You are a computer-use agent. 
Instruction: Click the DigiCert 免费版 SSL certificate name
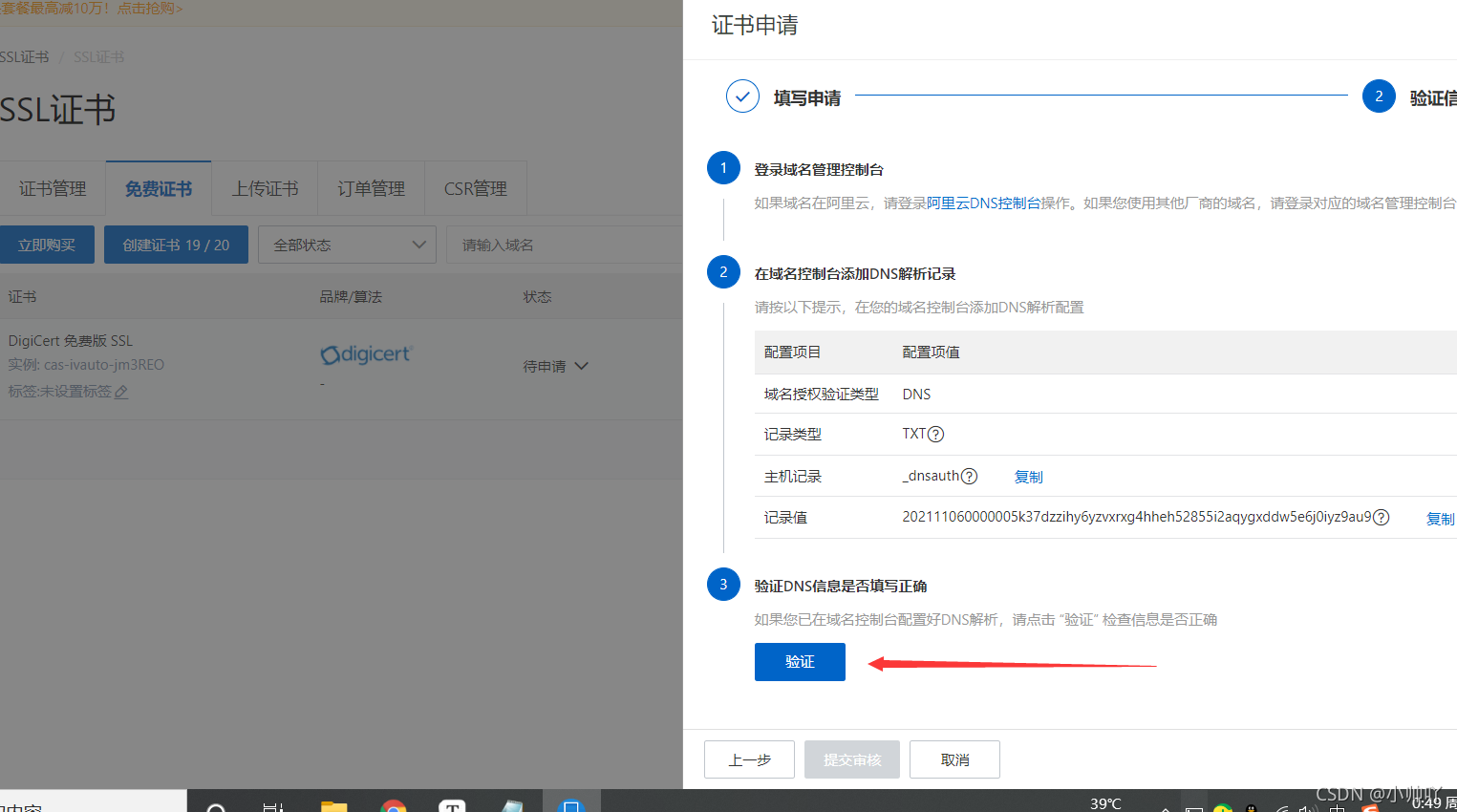[71, 341]
